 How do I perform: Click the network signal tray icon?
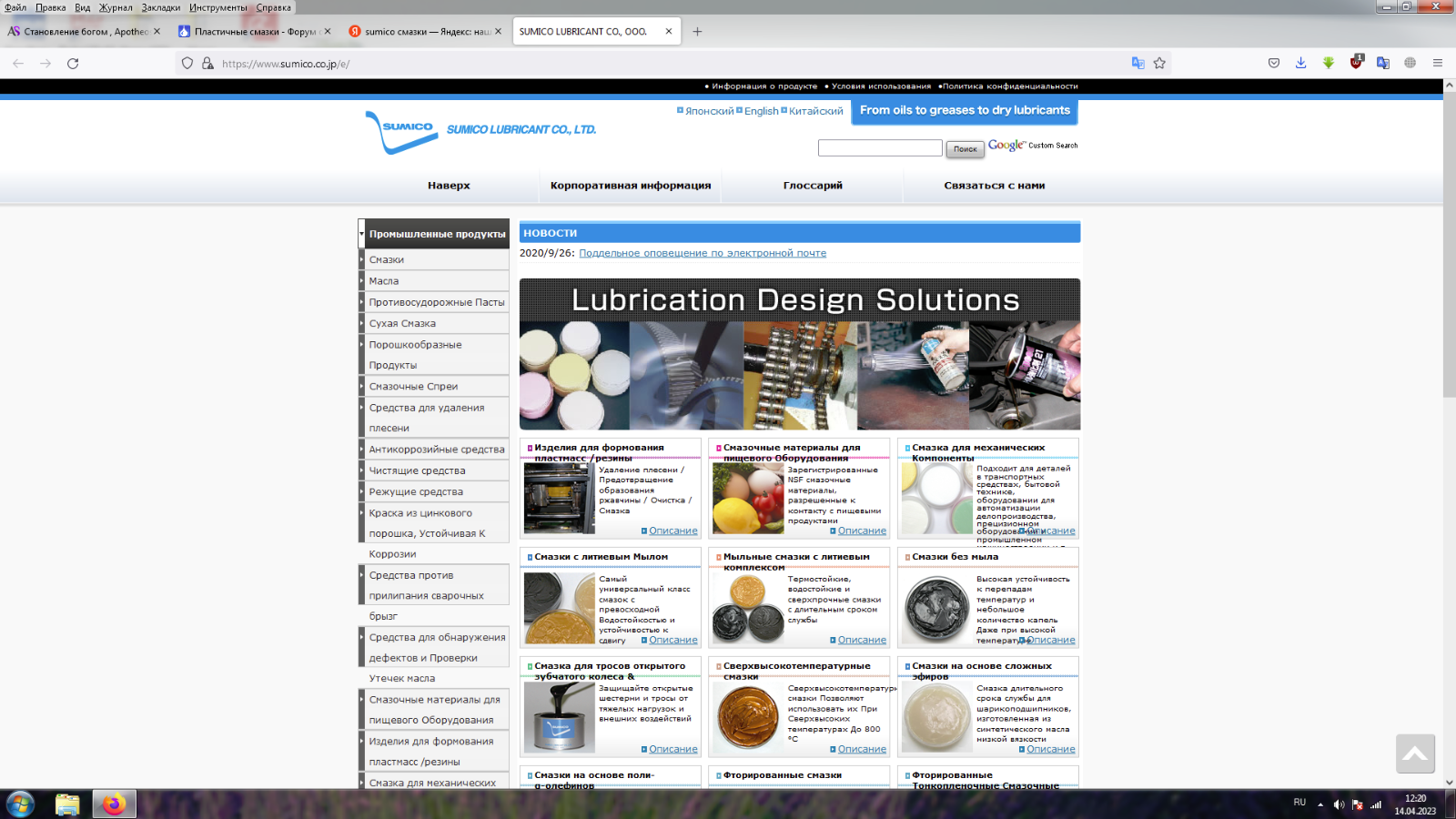(x=1376, y=804)
